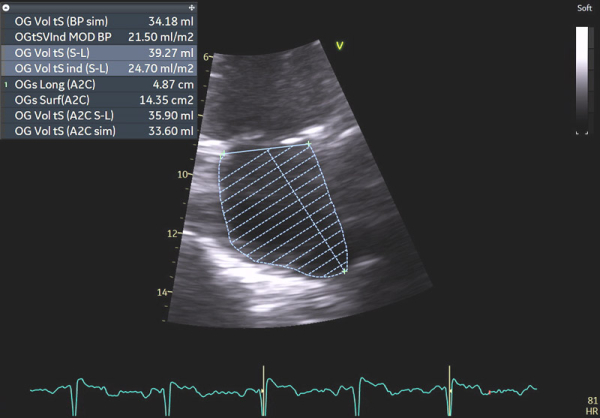Click the yellow V probe orientation marker

pyautogui.click(x=340, y=45)
